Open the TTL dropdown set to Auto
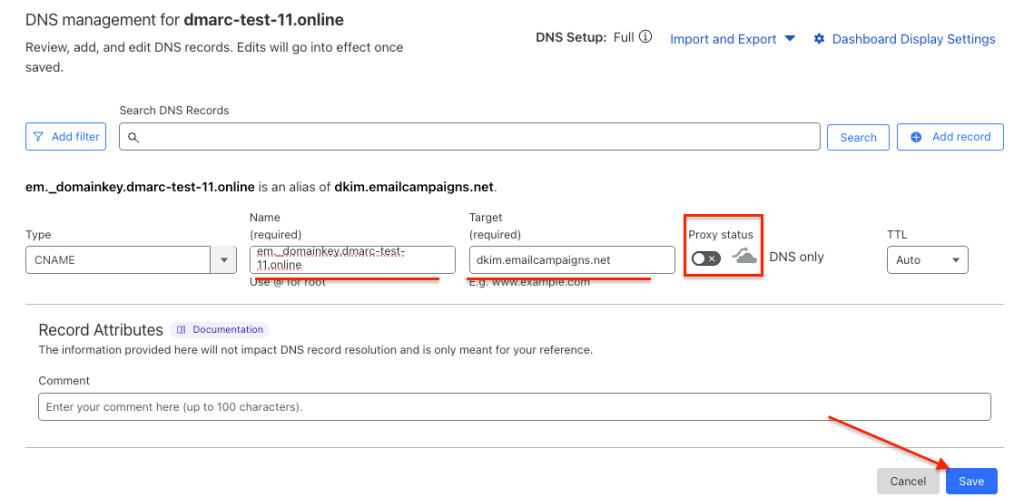1024x497 pixels. point(927,260)
